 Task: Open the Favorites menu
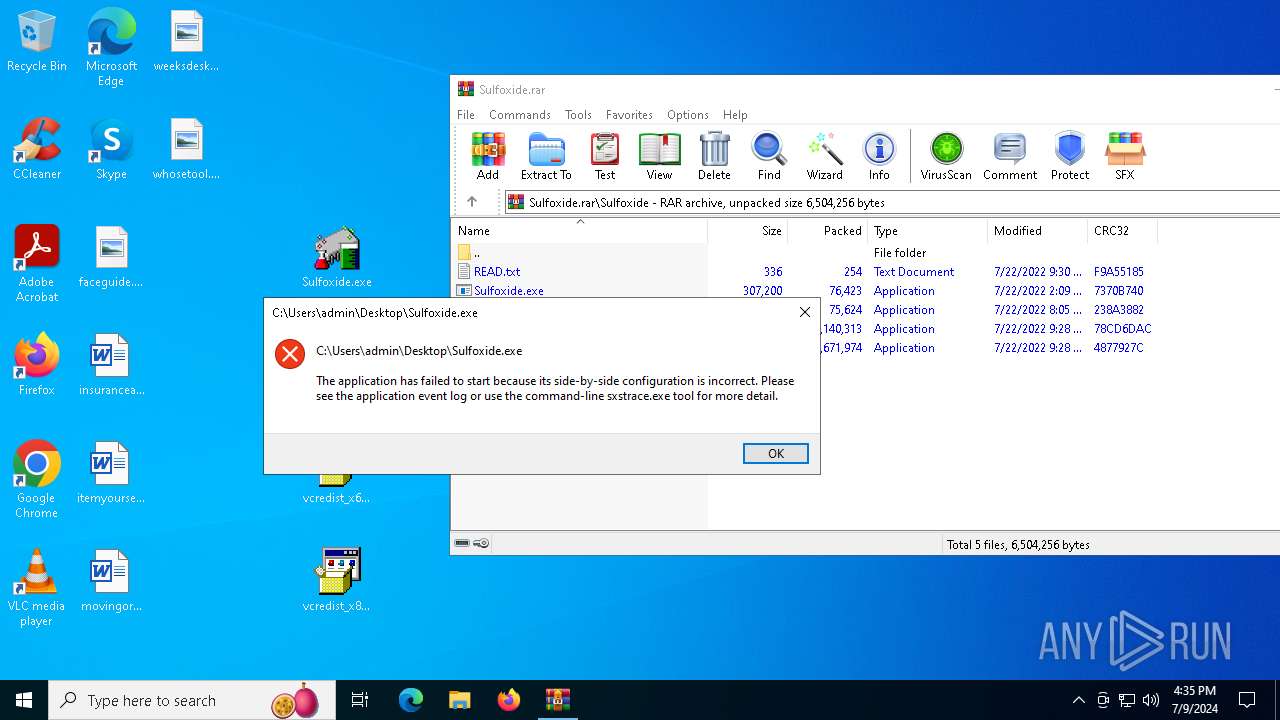pyautogui.click(x=629, y=115)
